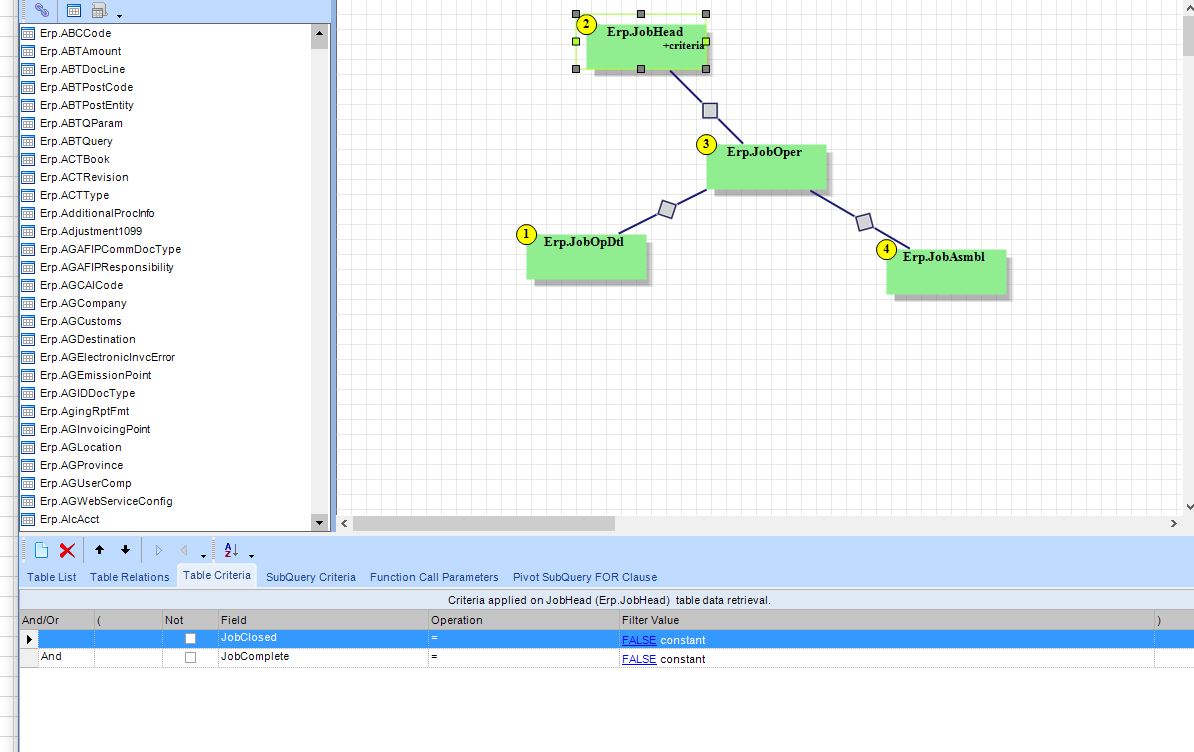Click the row selector arrow for JobClosed row
The height and width of the screenshot is (752, 1194).
tap(29, 639)
